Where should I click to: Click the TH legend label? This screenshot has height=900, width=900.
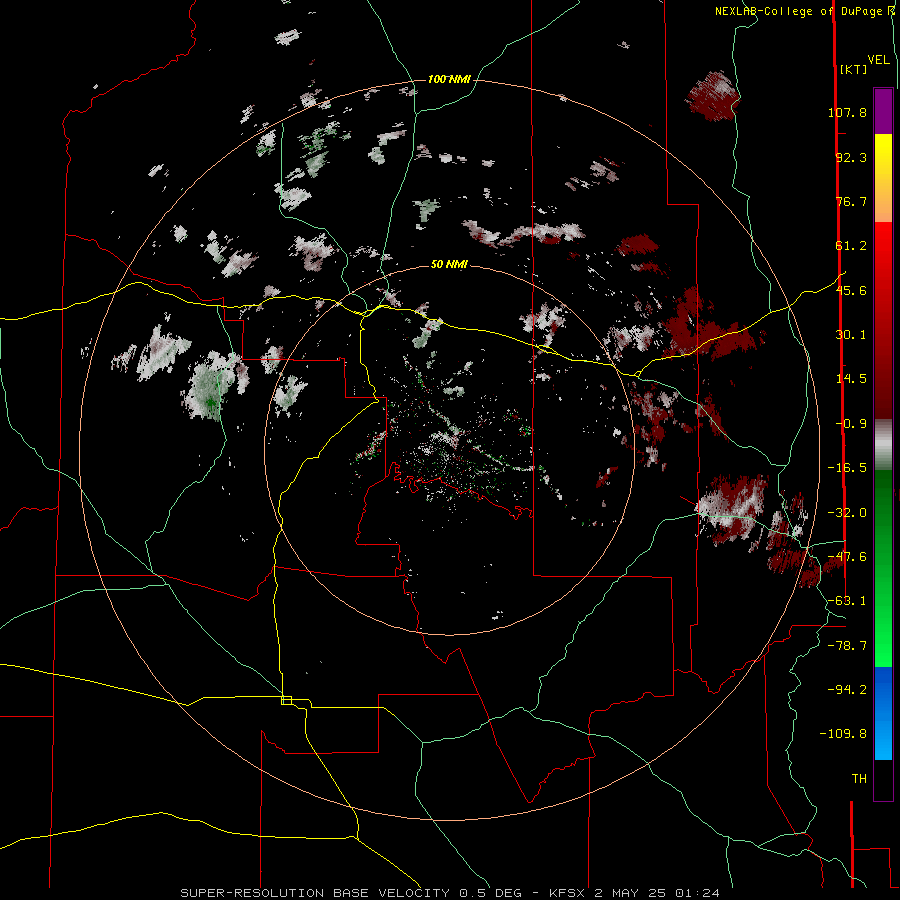click(859, 779)
